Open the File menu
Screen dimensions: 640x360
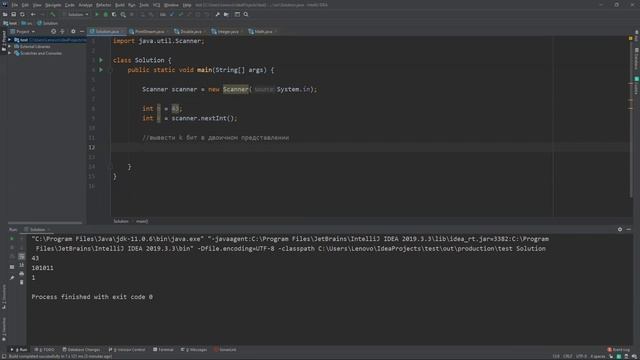(x=15, y=5)
